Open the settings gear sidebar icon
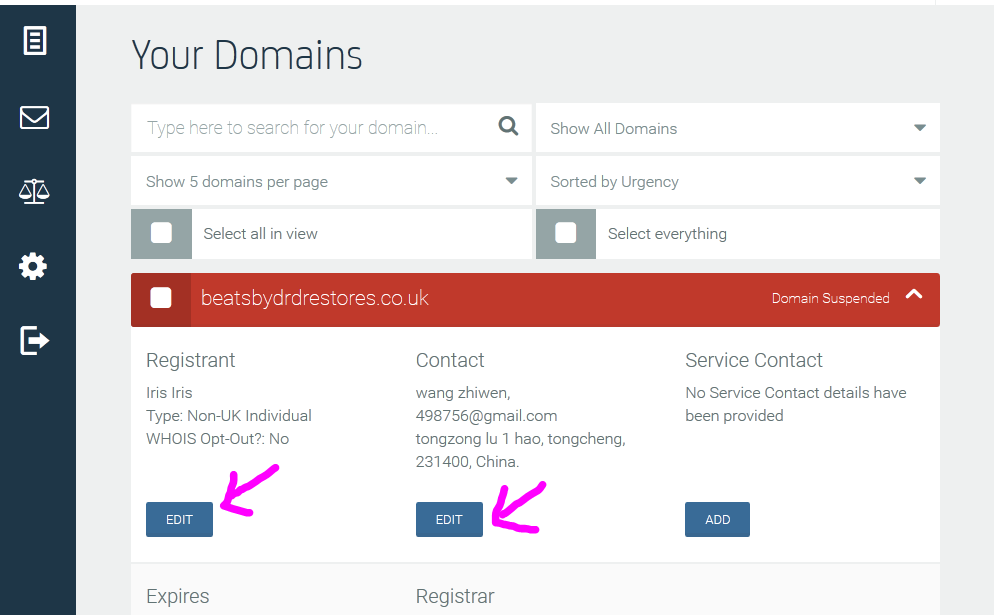Viewport: 994px width, 615px height. coord(33,266)
